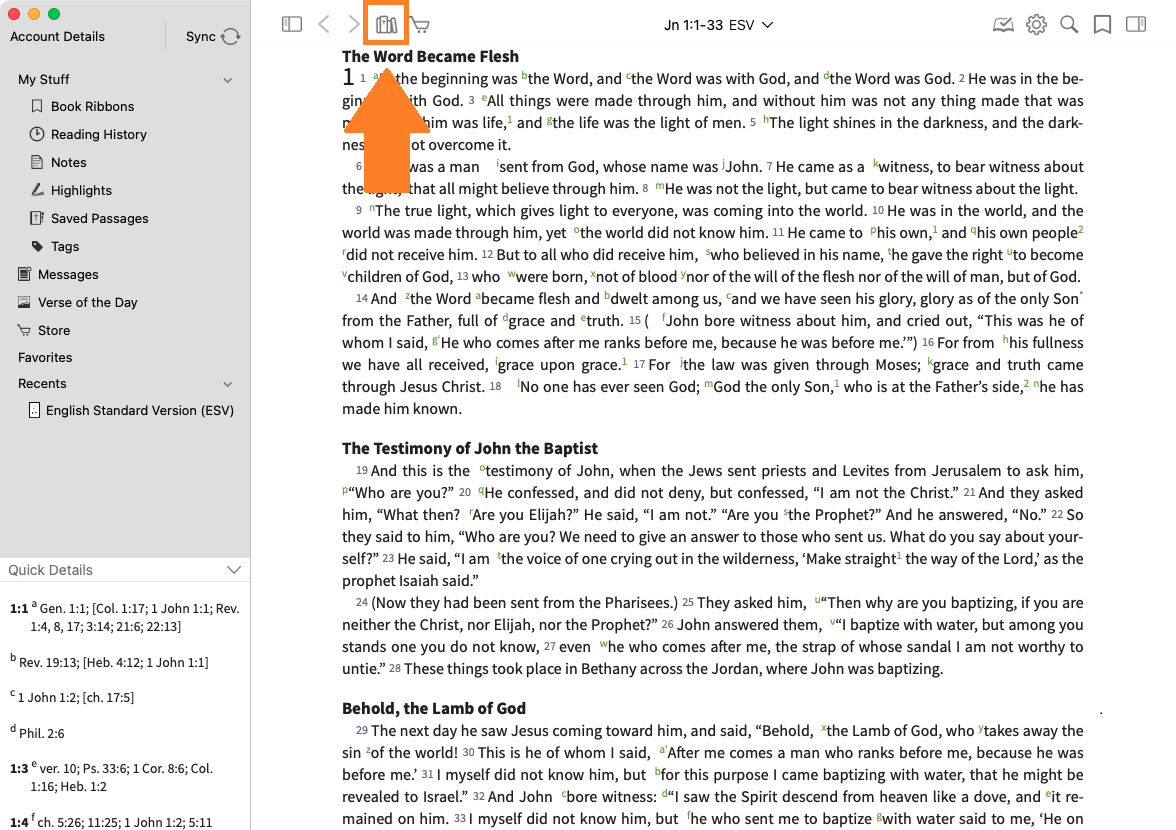Collapse the Quick Details panel
The width and height of the screenshot is (1176, 830).
point(234,570)
